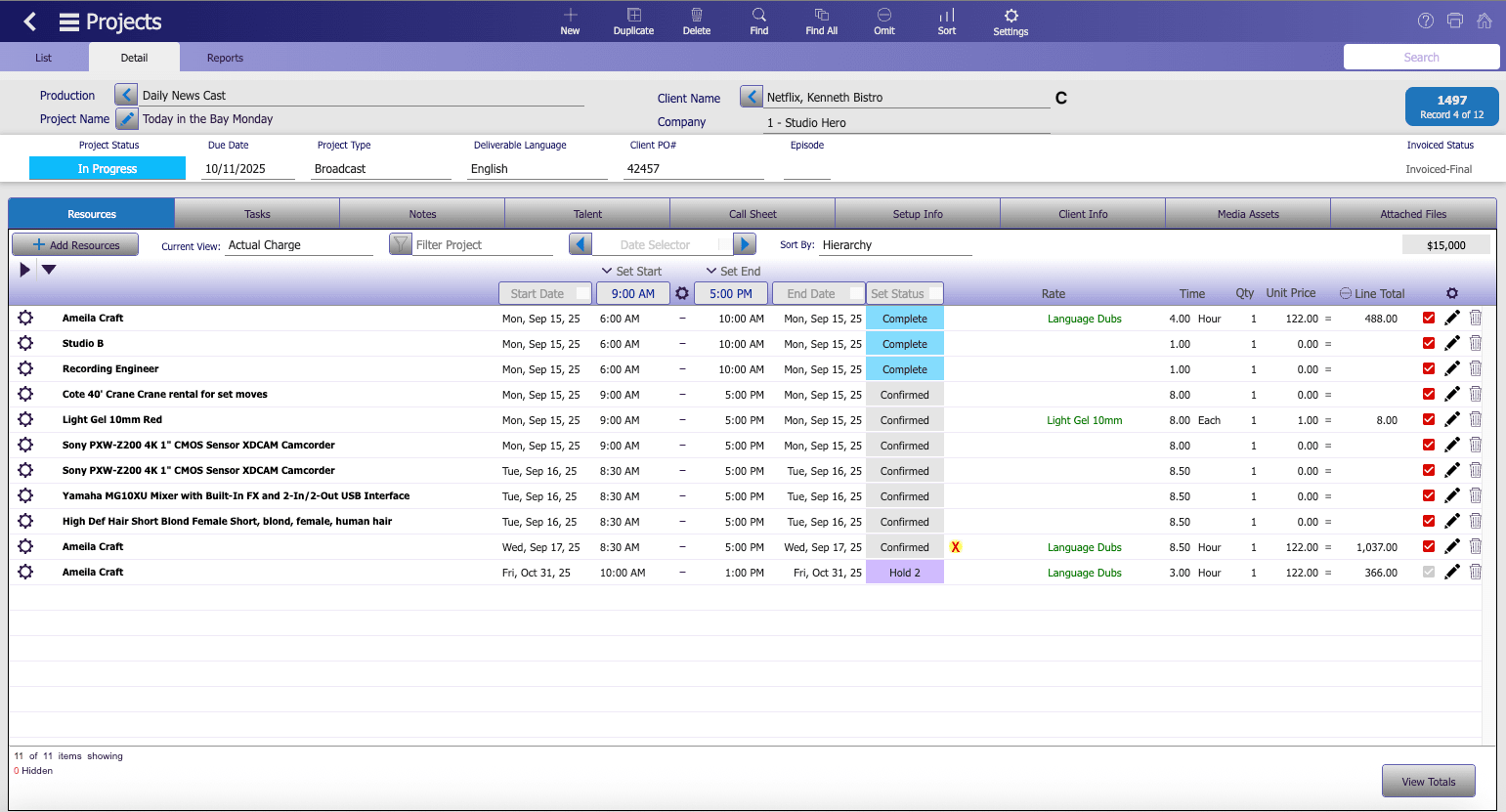Image resolution: width=1506 pixels, height=812 pixels.
Task: Switch to the Reports tab
Action: (x=225, y=58)
